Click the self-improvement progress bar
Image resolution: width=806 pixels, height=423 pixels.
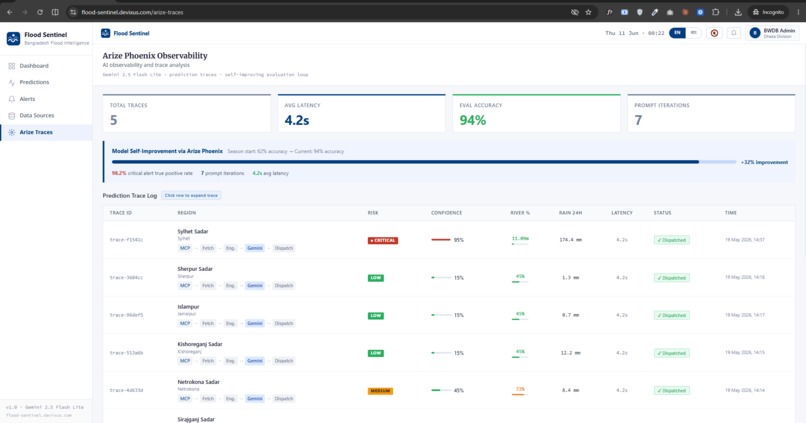(424, 162)
